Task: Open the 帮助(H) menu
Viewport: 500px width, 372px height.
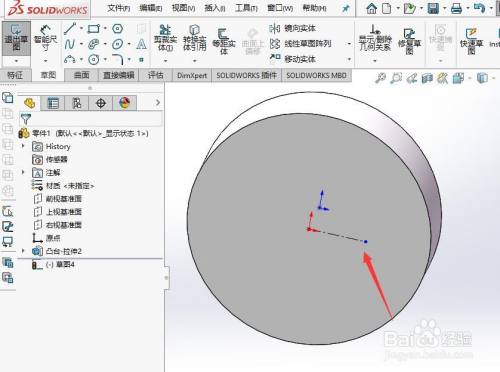Action: [314, 8]
